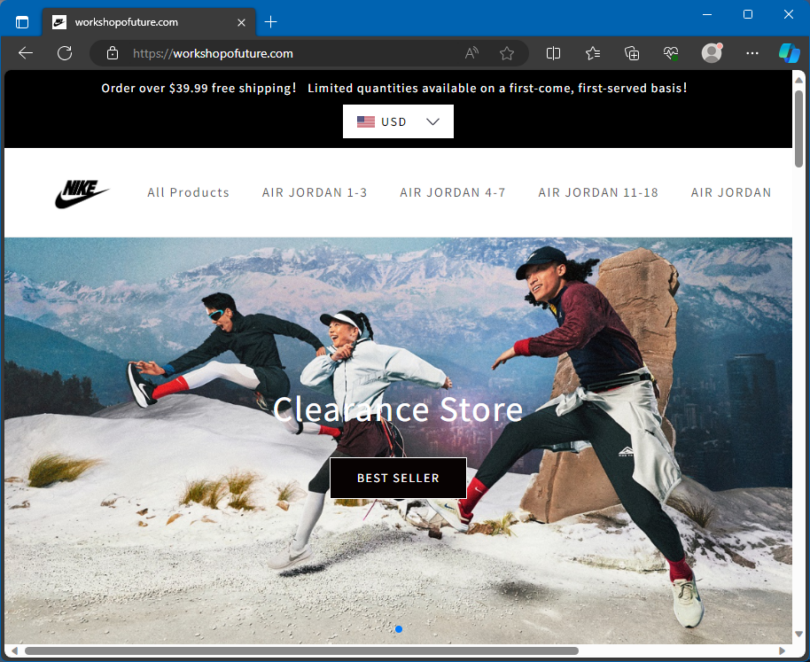Open the browser profile avatar icon

tap(711, 53)
